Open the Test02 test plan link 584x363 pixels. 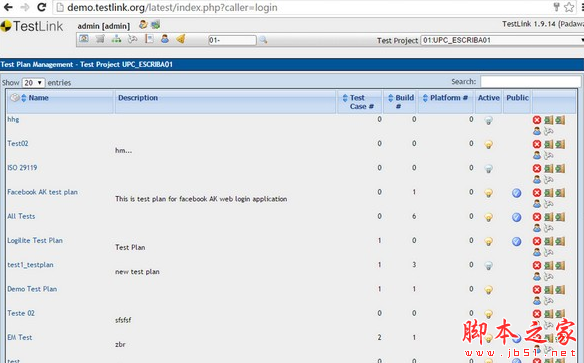click(x=18, y=143)
